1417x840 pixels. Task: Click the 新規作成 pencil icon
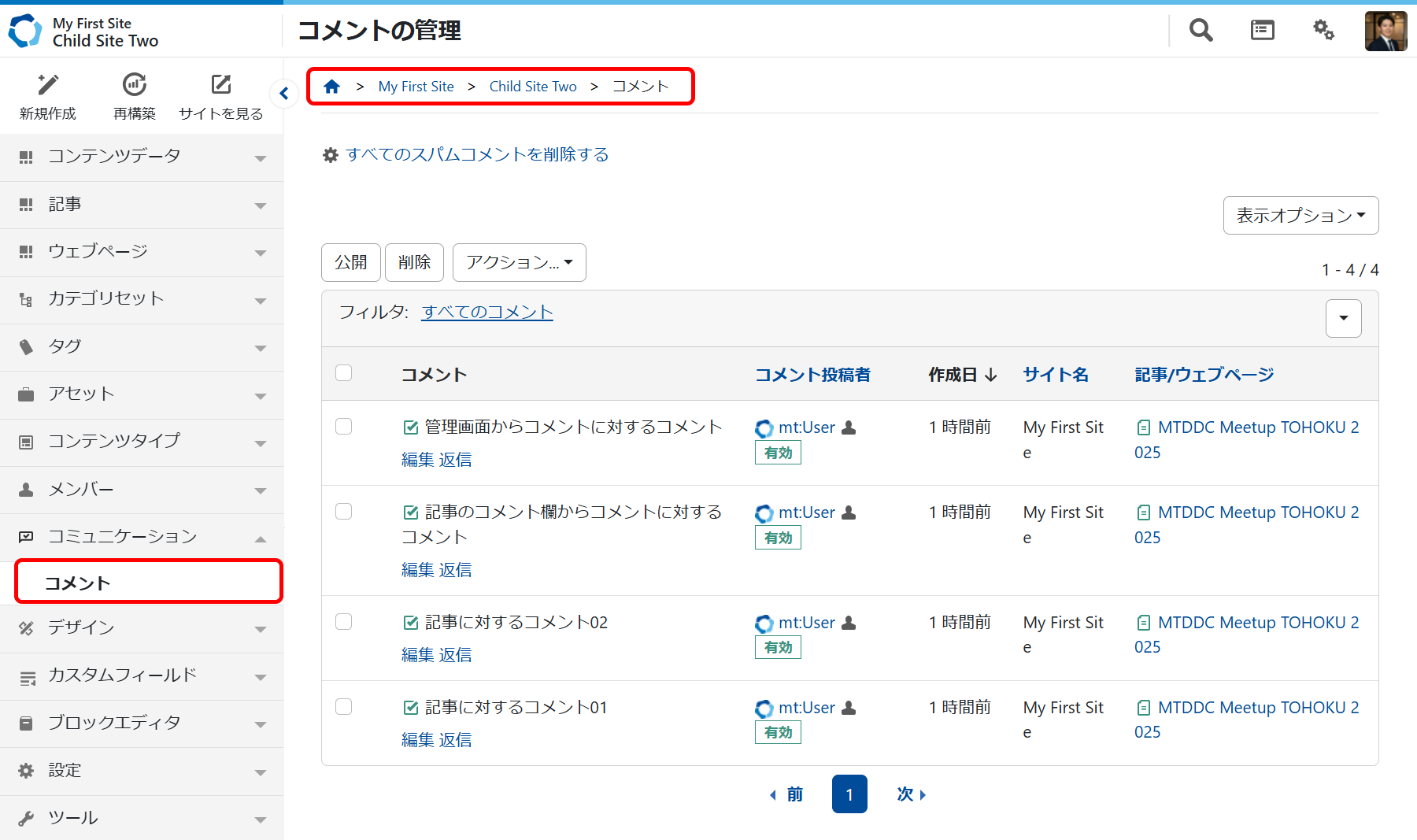[x=48, y=85]
